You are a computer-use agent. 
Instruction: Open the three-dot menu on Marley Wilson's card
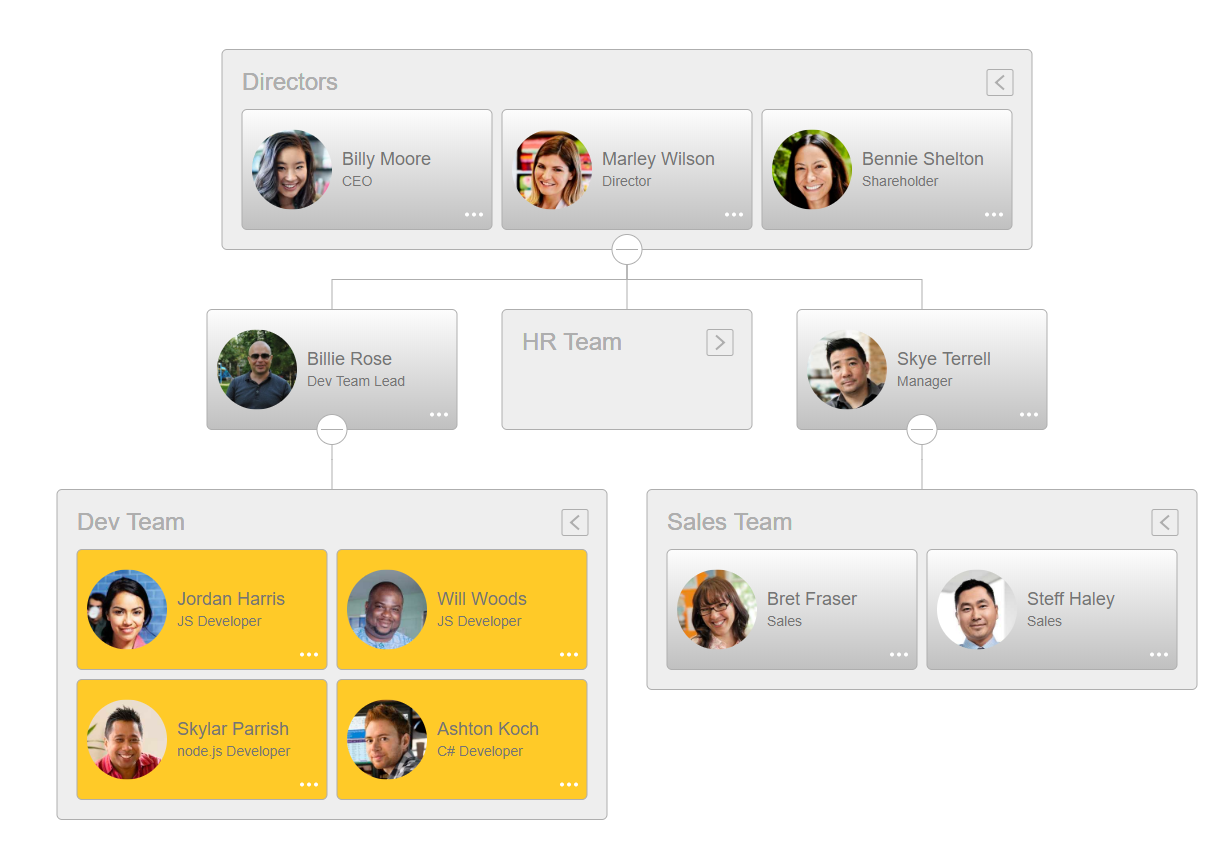click(x=734, y=214)
